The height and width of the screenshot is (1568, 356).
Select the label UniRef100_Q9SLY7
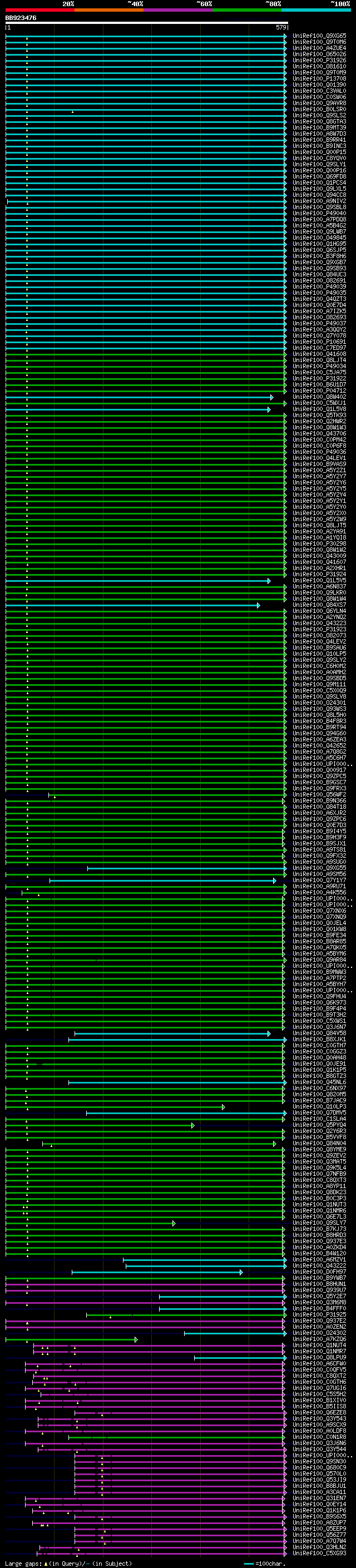click(x=319, y=1223)
